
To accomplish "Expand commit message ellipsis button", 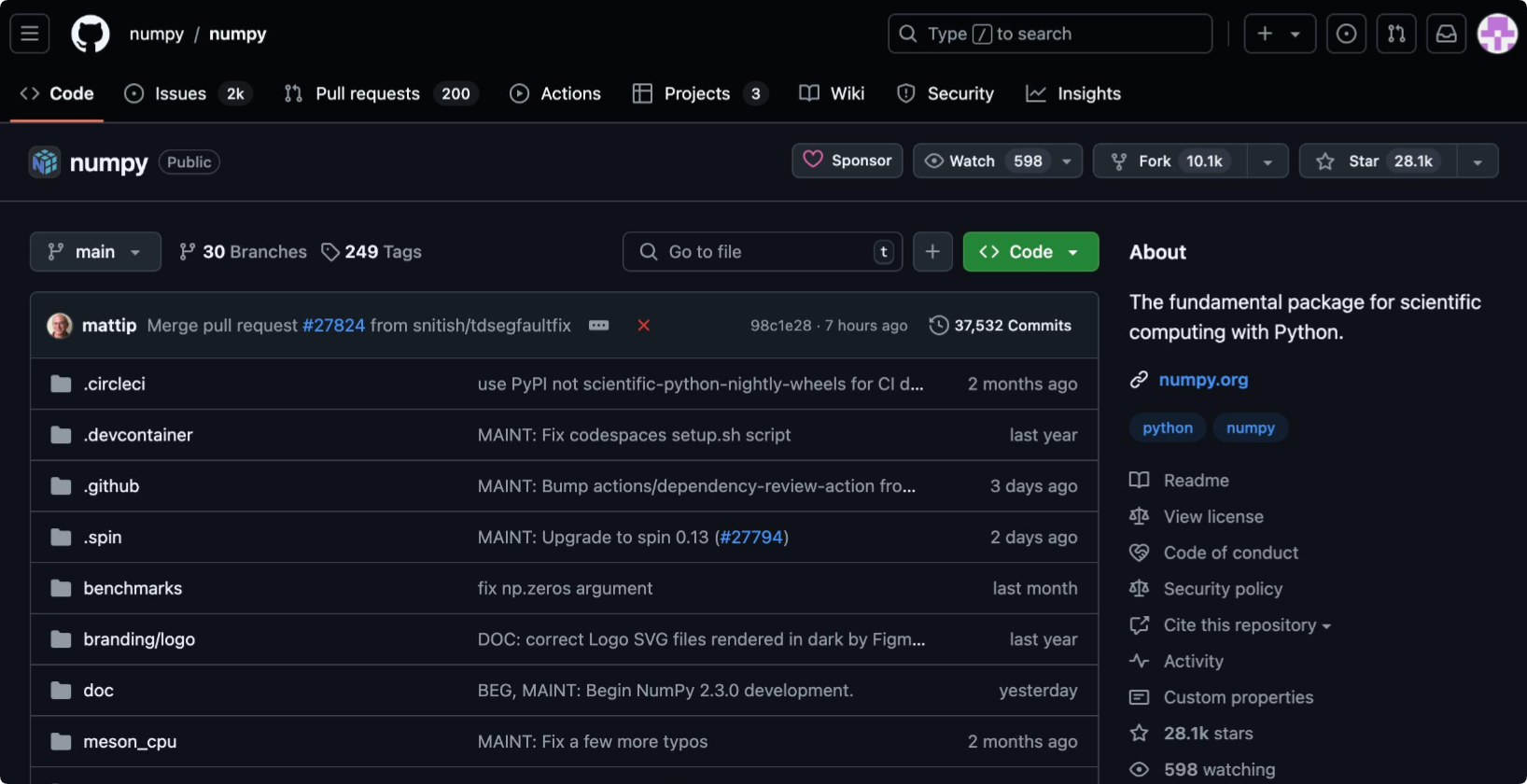I will tap(599, 326).
